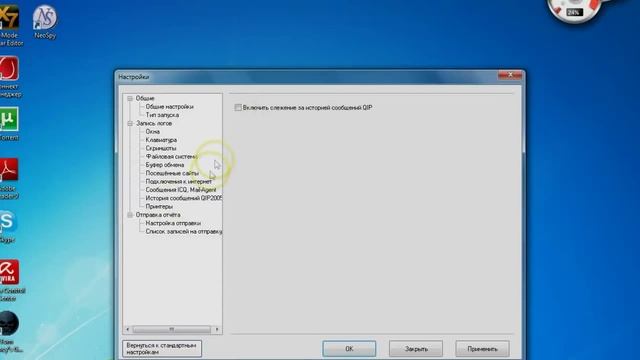Open the Adobe Reader desktop icon
640x360 pixels.
coord(9,178)
